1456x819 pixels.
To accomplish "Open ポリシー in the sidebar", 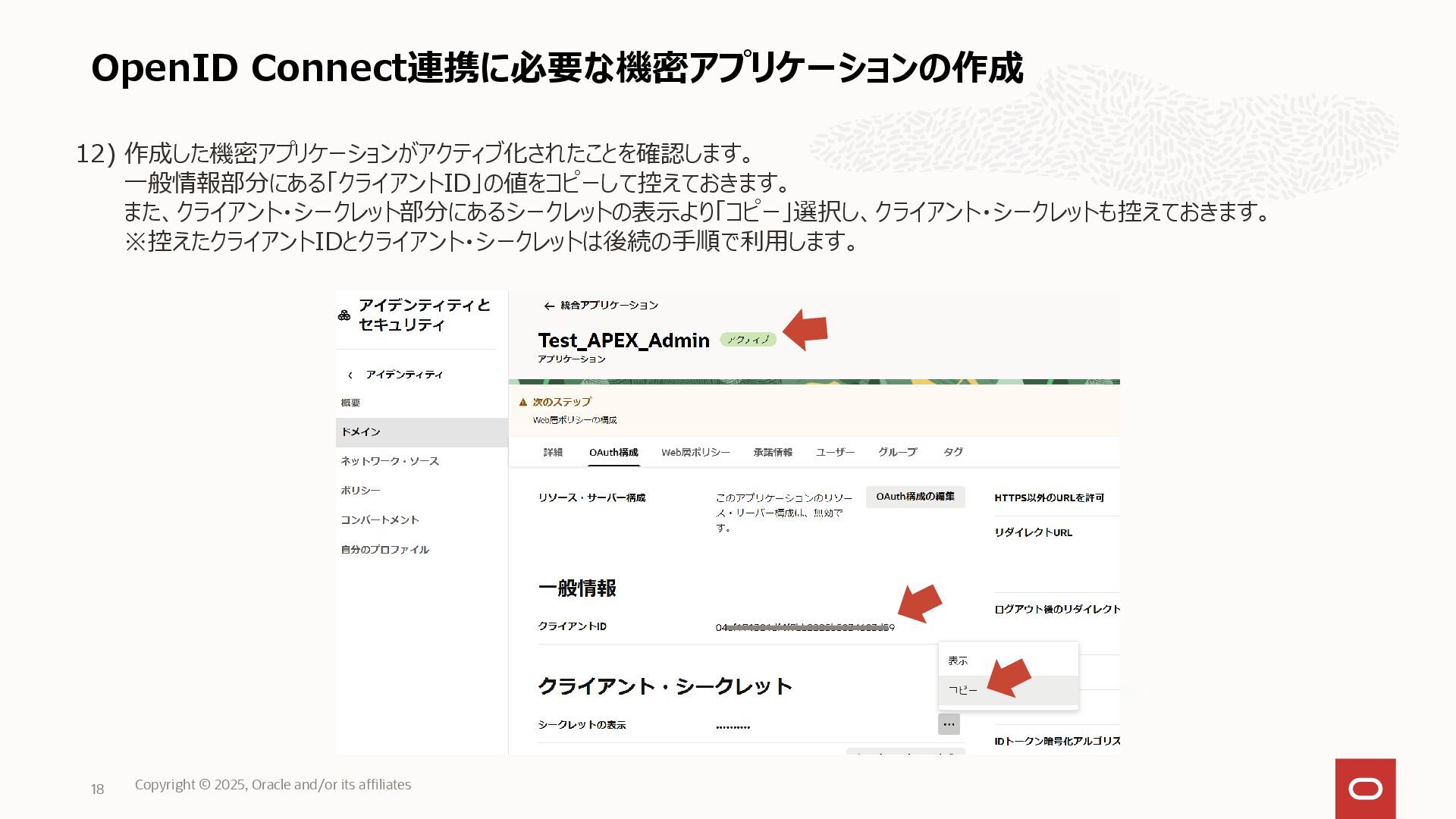I will [x=360, y=491].
